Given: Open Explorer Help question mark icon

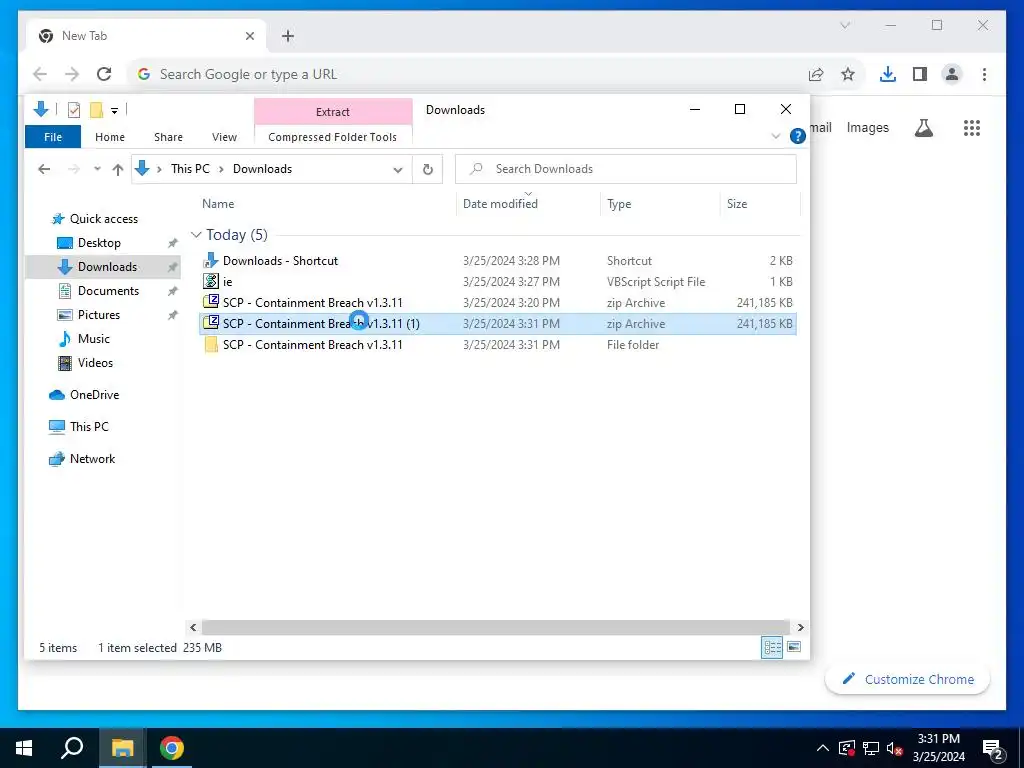Looking at the screenshot, I should point(797,136).
